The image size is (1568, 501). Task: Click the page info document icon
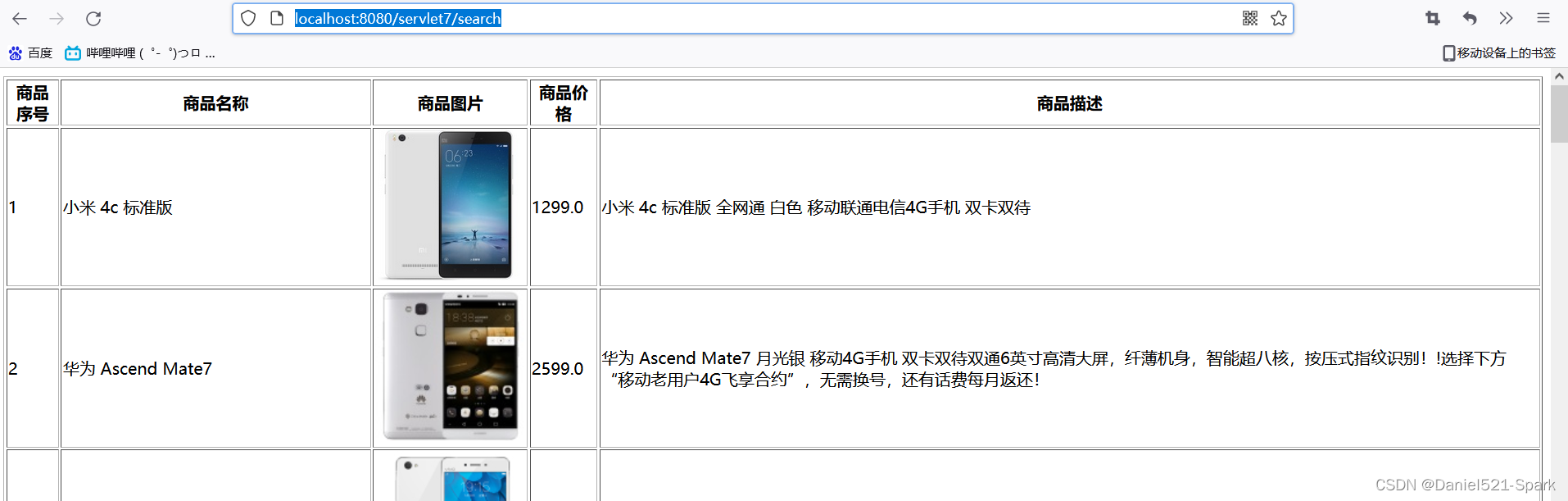click(277, 18)
